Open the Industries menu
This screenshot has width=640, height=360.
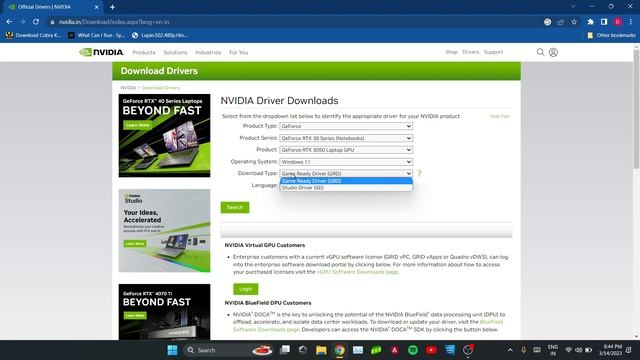pos(208,53)
